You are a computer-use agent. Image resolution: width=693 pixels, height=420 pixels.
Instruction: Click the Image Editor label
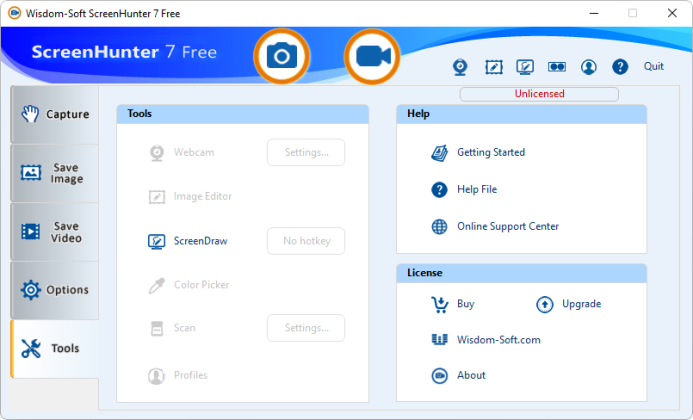[x=202, y=196]
